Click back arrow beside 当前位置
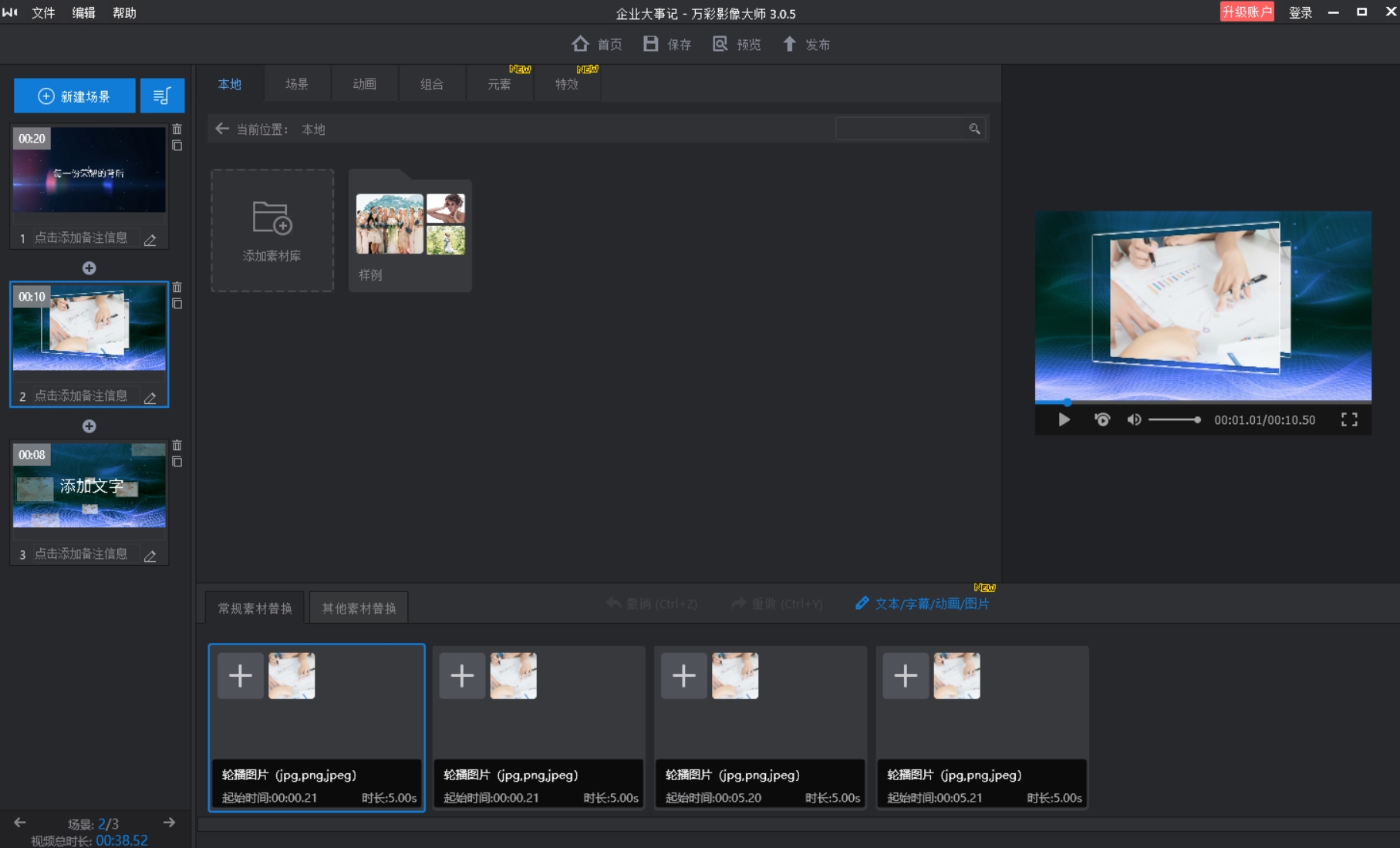 point(222,129)
